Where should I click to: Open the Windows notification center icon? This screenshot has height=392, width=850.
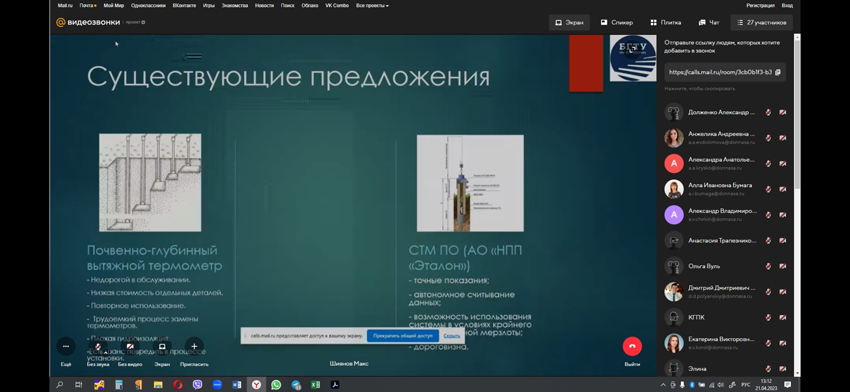[x=787, y=385]
